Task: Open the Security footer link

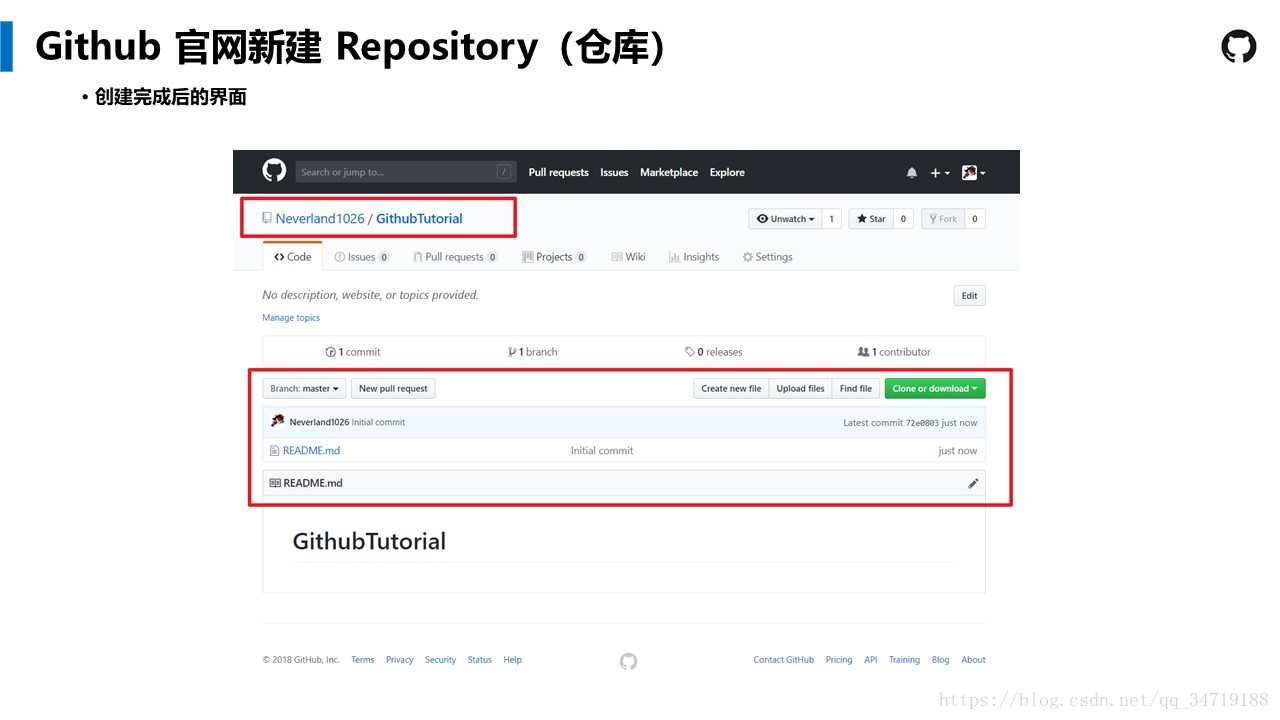Action: (x=440, y=660)
